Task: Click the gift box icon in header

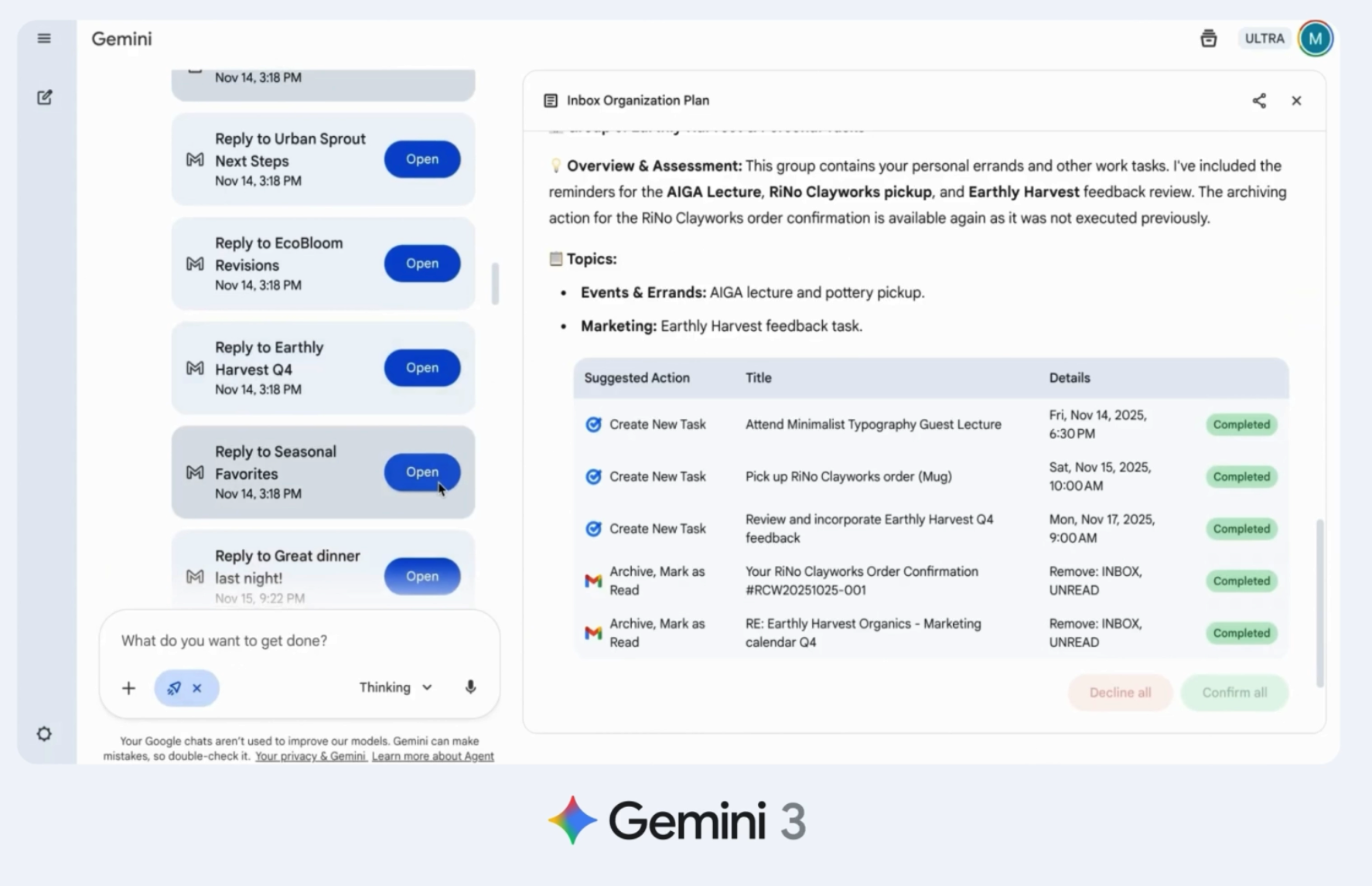Action: point(1208,39)
